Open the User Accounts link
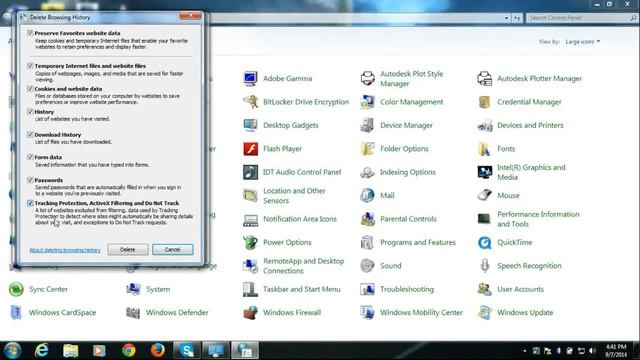The image size is (640, 360). click(x=520, y=289)
